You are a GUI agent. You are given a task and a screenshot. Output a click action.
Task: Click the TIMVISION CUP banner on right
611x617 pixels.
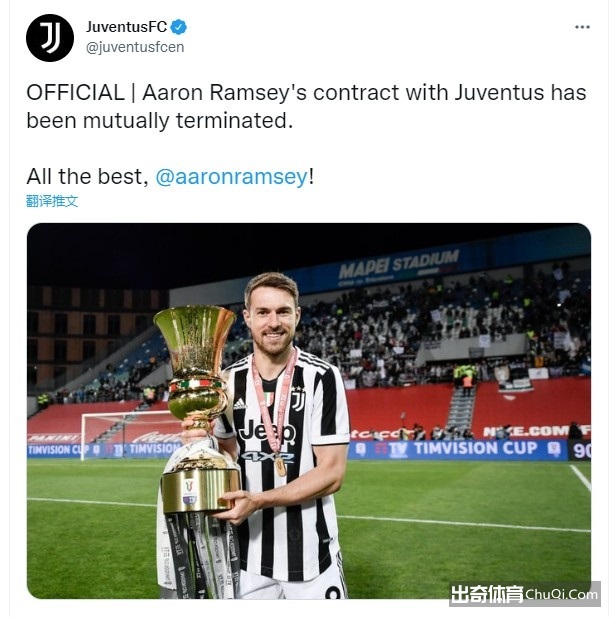475,449
